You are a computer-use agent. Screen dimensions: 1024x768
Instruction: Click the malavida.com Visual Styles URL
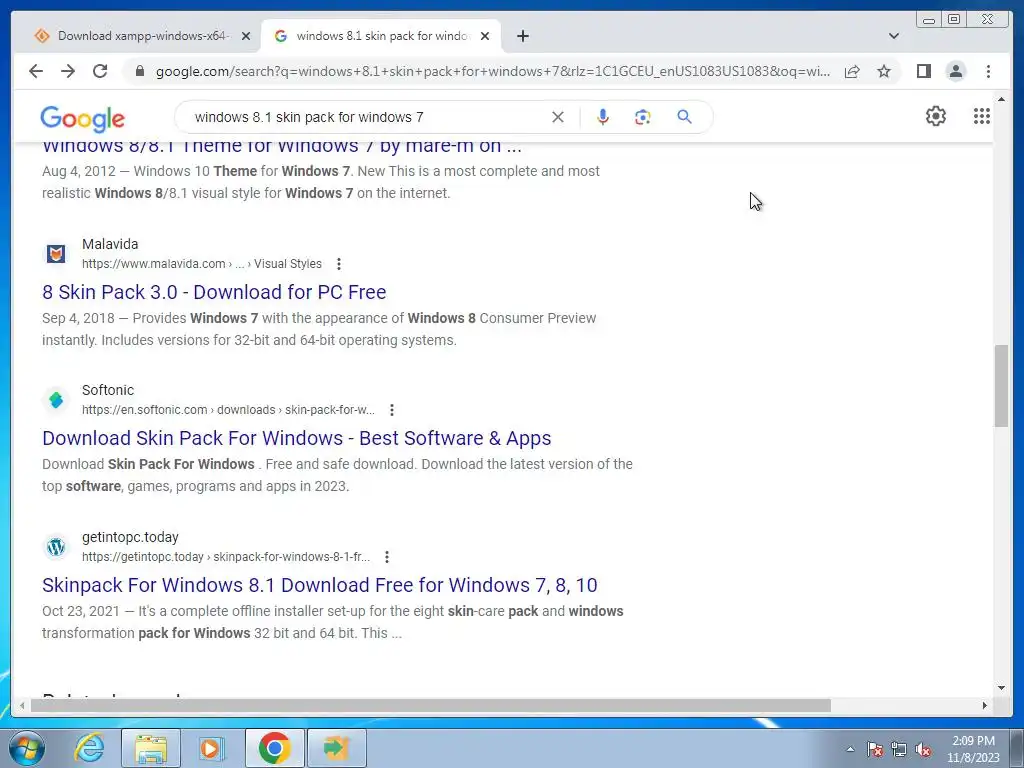202,264
